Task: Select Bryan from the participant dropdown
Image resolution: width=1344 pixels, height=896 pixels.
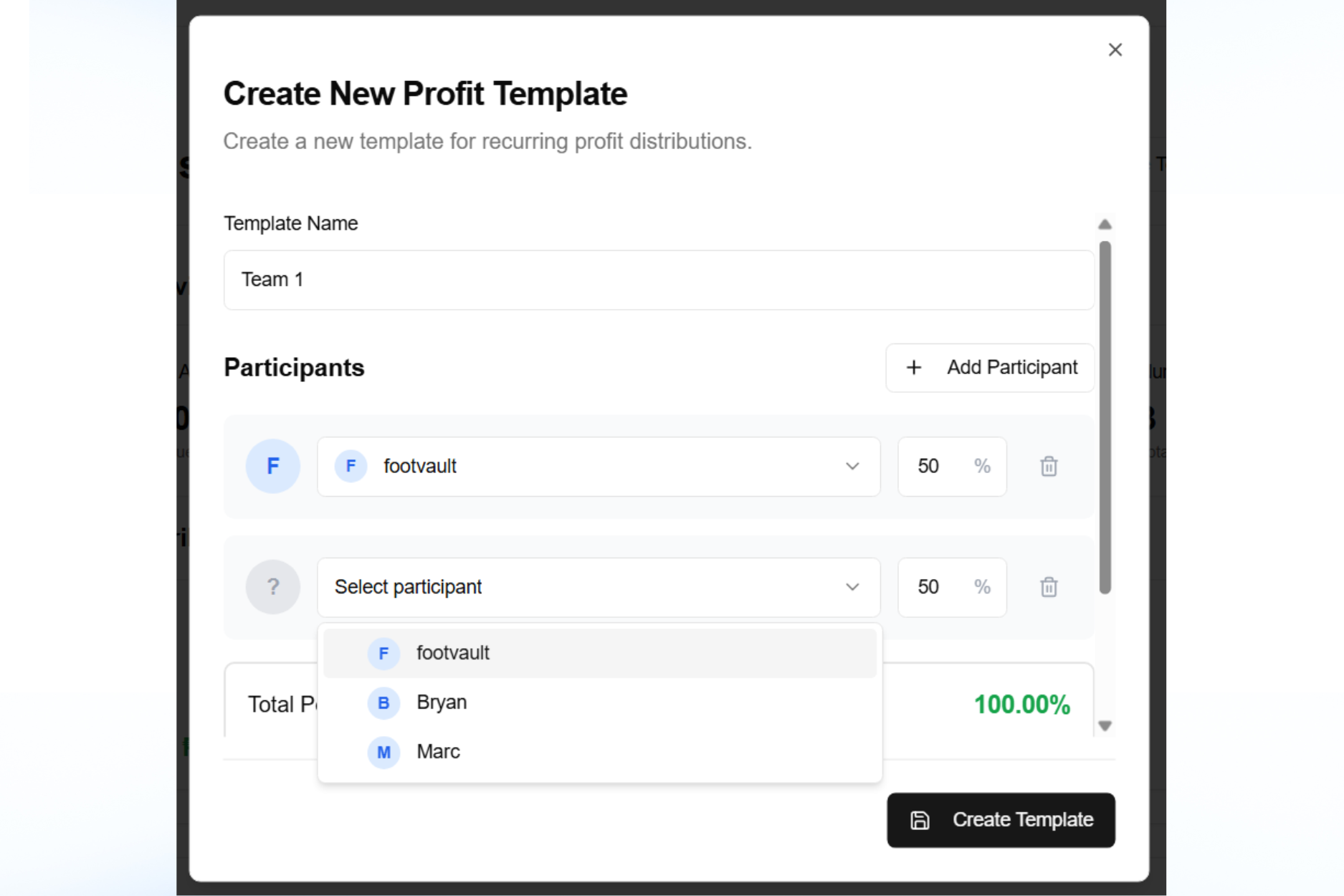Action: [442, 703]
